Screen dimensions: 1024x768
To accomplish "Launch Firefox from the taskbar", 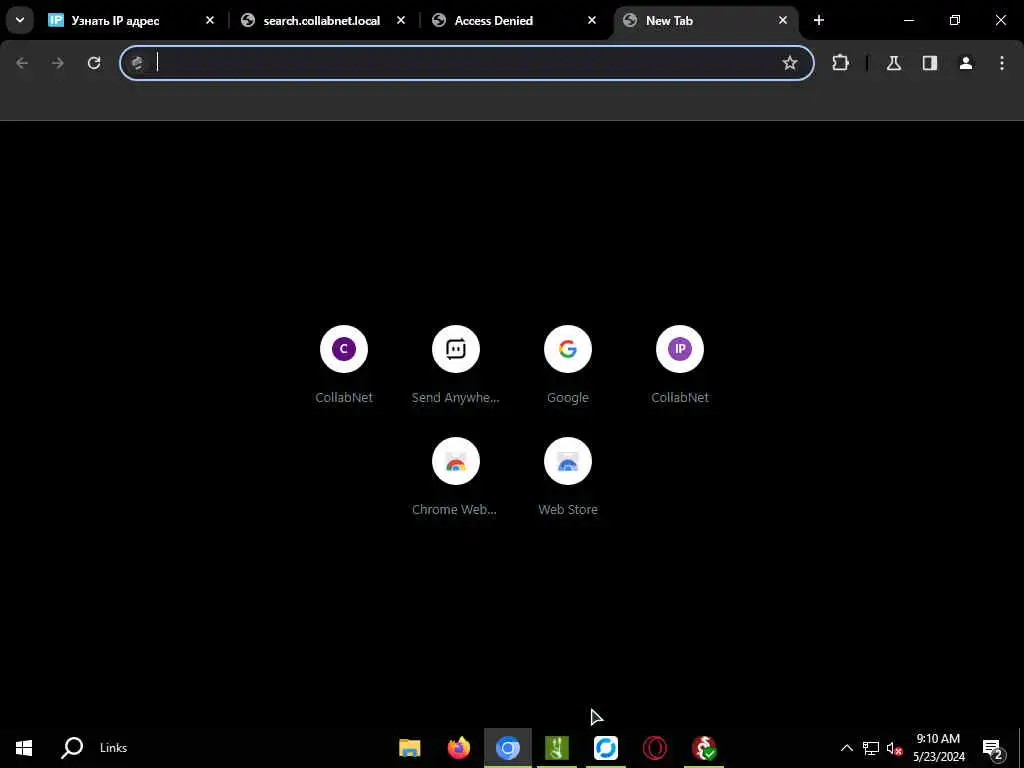I will [x=459, y=748].
